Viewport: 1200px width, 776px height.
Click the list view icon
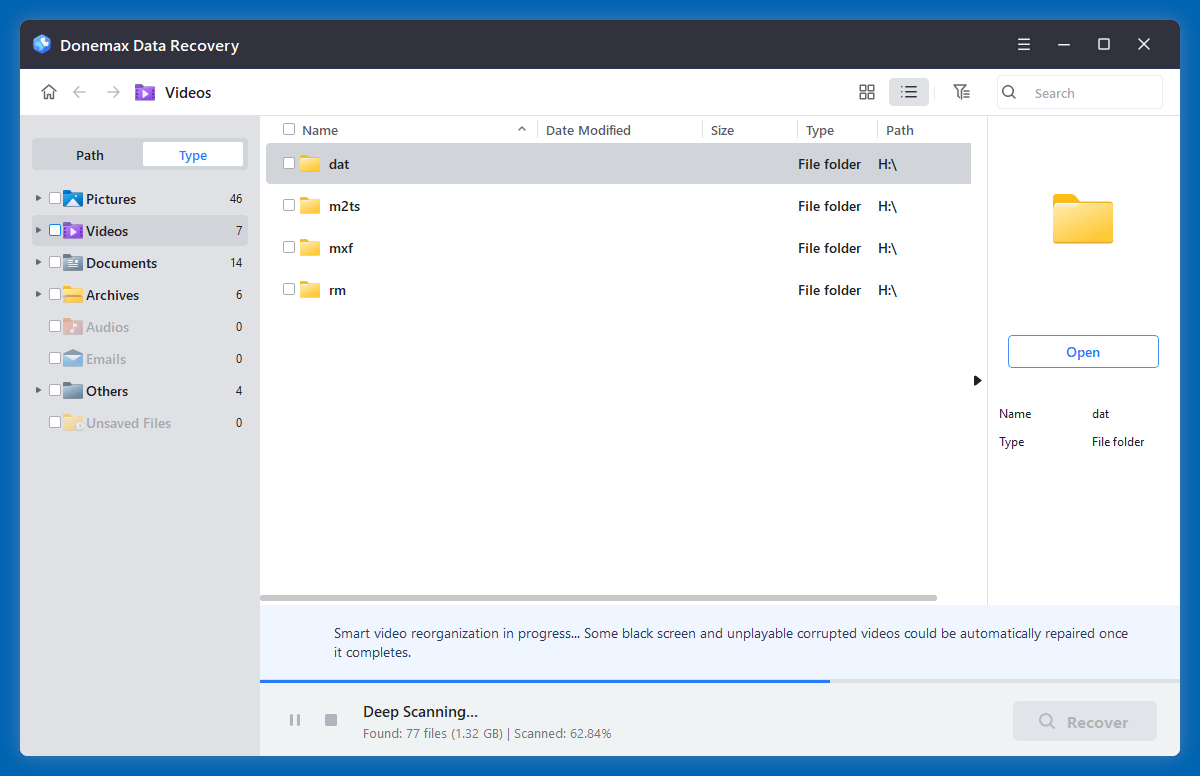click(x=908, y=91)
